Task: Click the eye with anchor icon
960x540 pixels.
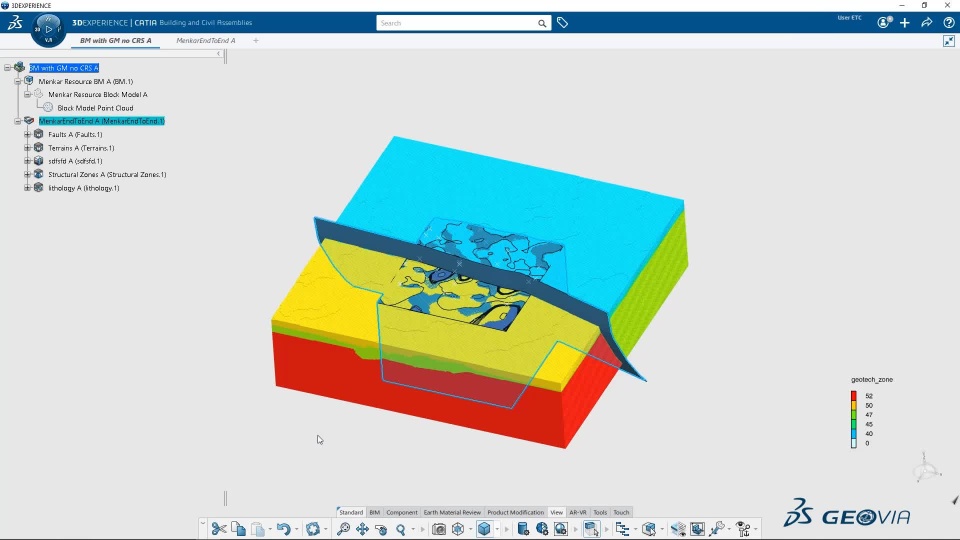Action: [x=743, y=528]
